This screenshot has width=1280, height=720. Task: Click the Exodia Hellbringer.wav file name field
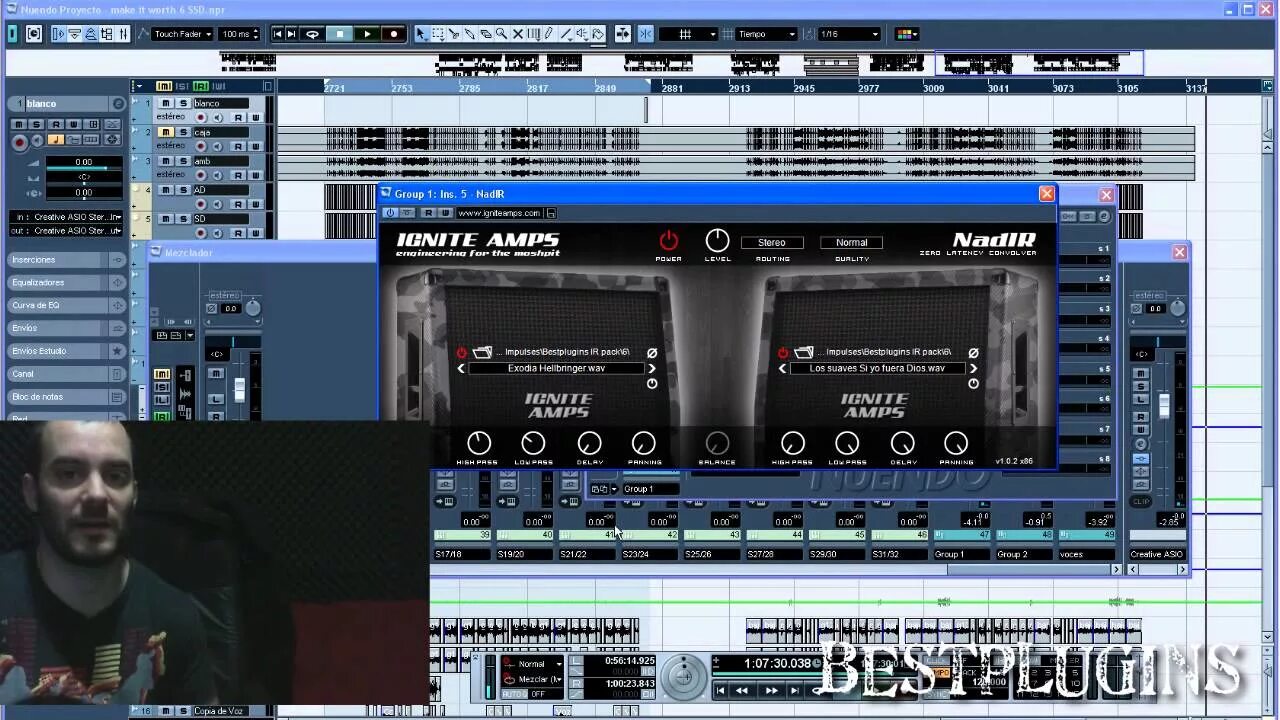pyautogui.click(x=556, y=368)
